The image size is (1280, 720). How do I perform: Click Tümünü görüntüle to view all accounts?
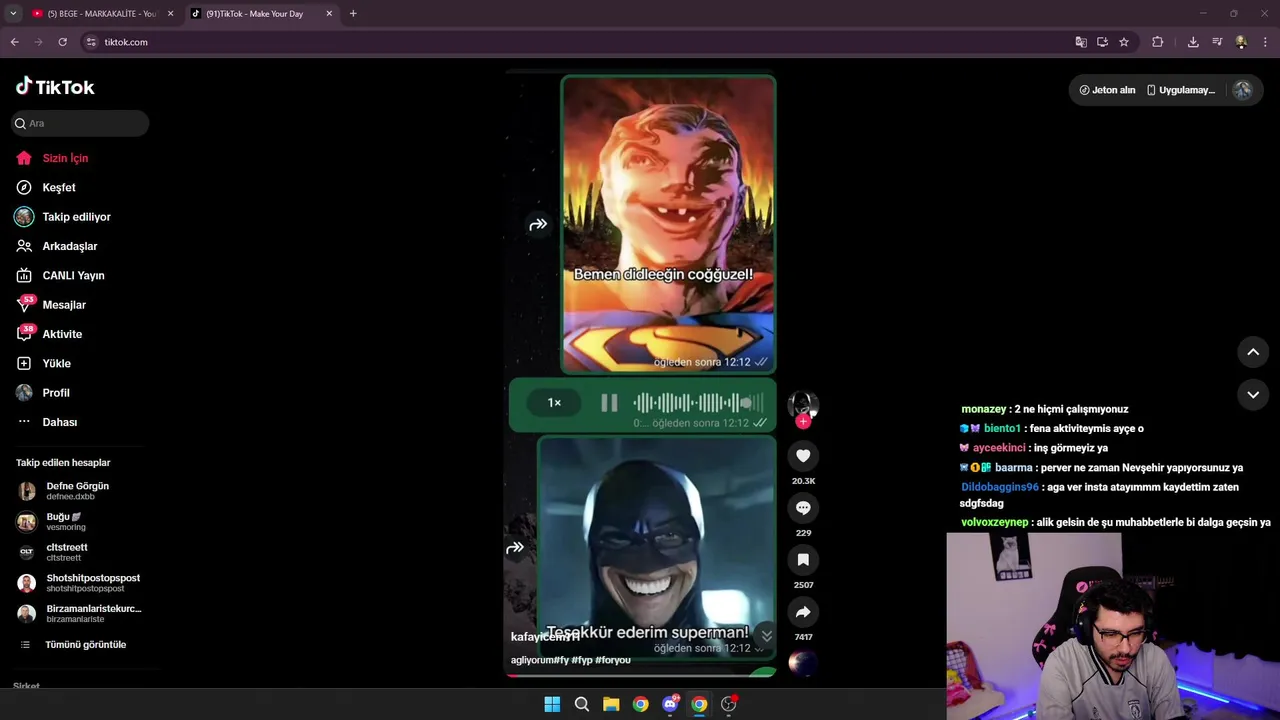[85, 645]
